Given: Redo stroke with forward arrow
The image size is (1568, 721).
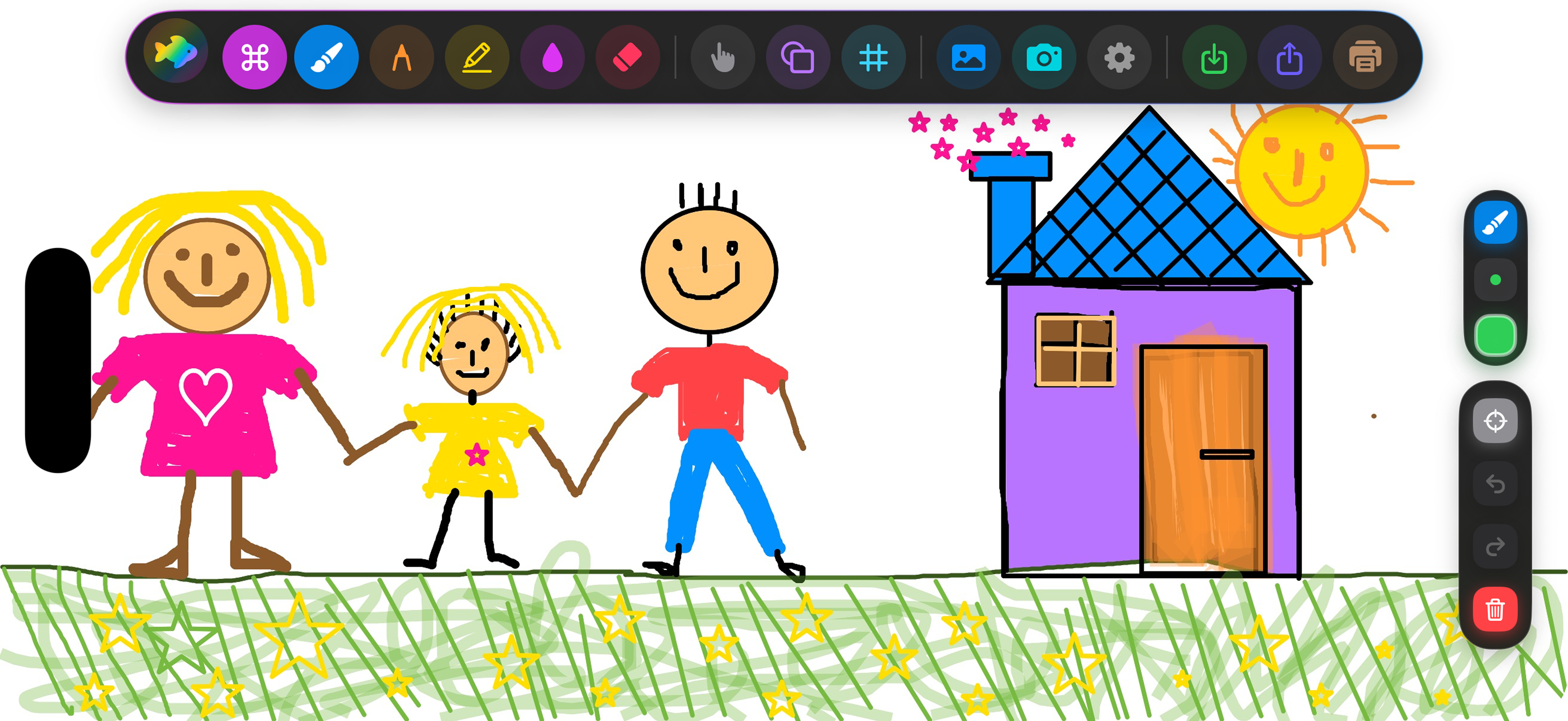Looking at the screenshot, I should click(x=1495, y=546).
